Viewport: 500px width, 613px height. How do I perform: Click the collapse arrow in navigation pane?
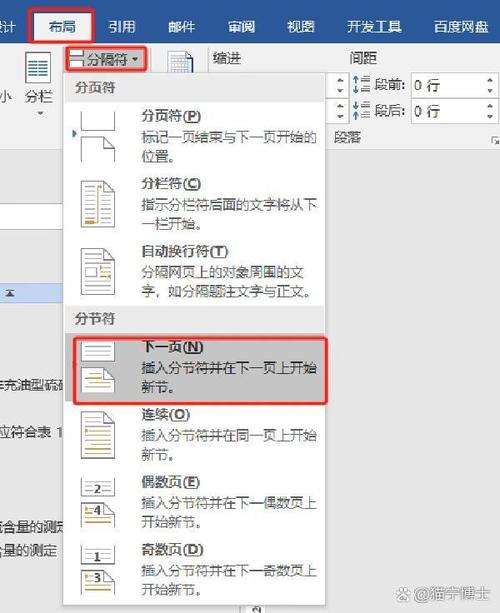[x=10, y=292]
